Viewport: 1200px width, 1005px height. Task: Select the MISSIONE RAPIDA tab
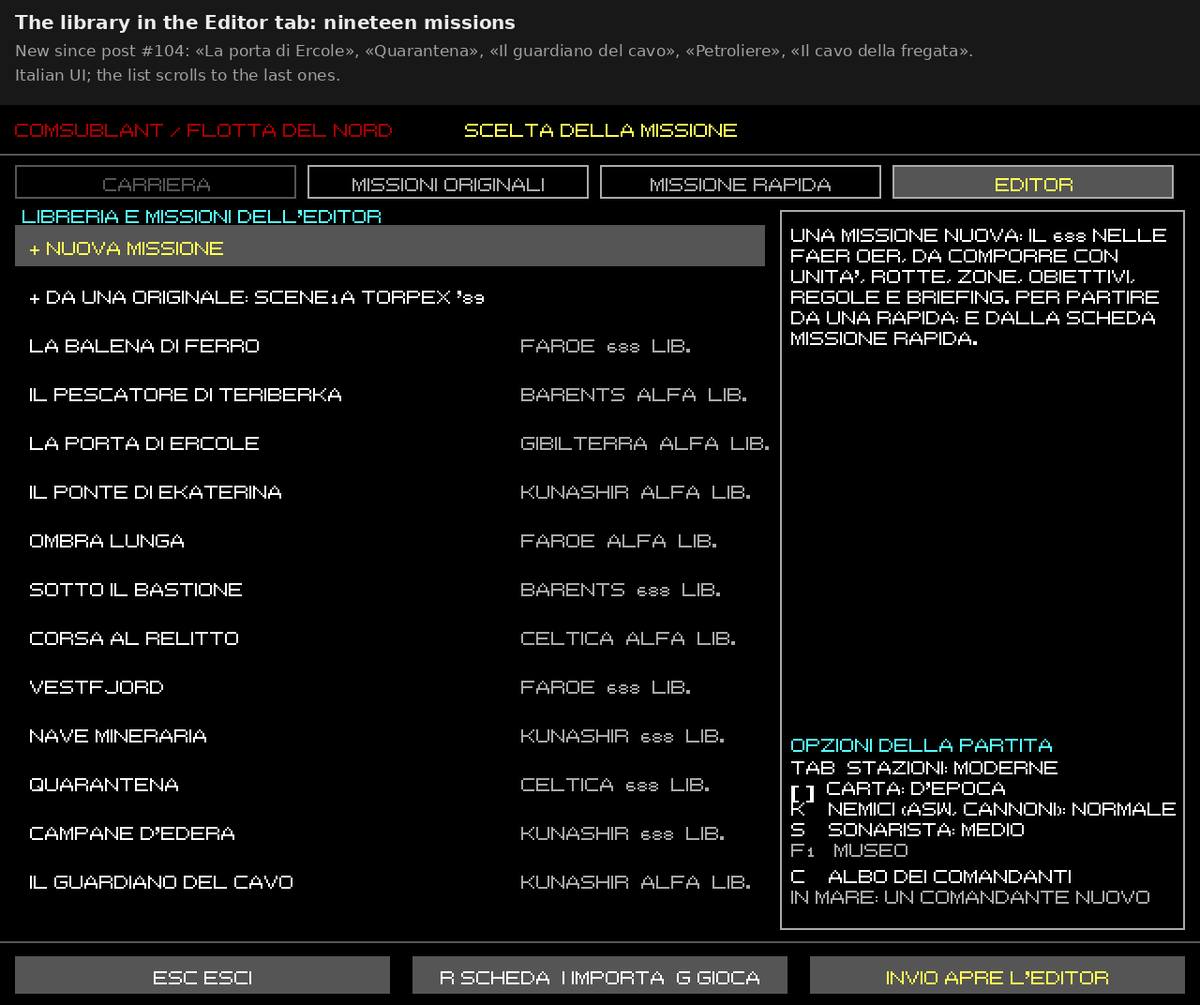(x=740, y=182)
